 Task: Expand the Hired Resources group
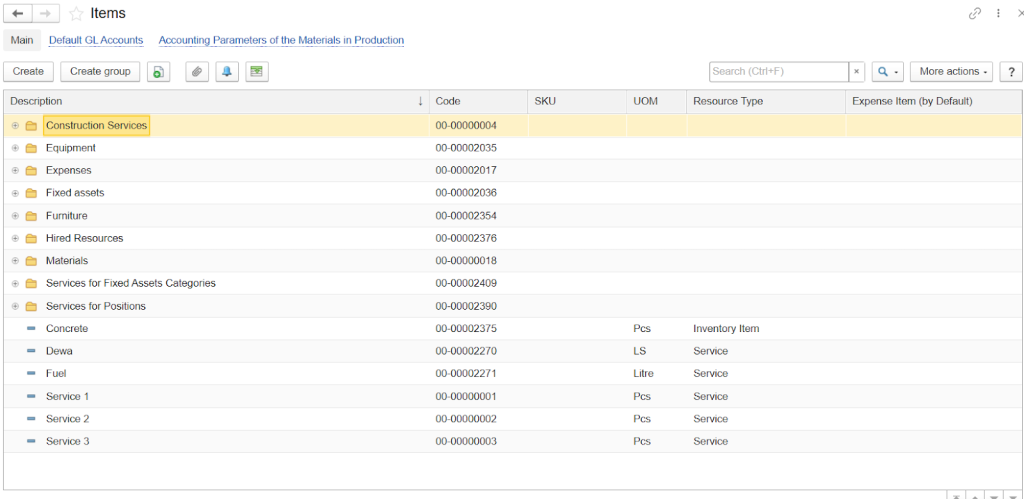click(x=15, y=238)
